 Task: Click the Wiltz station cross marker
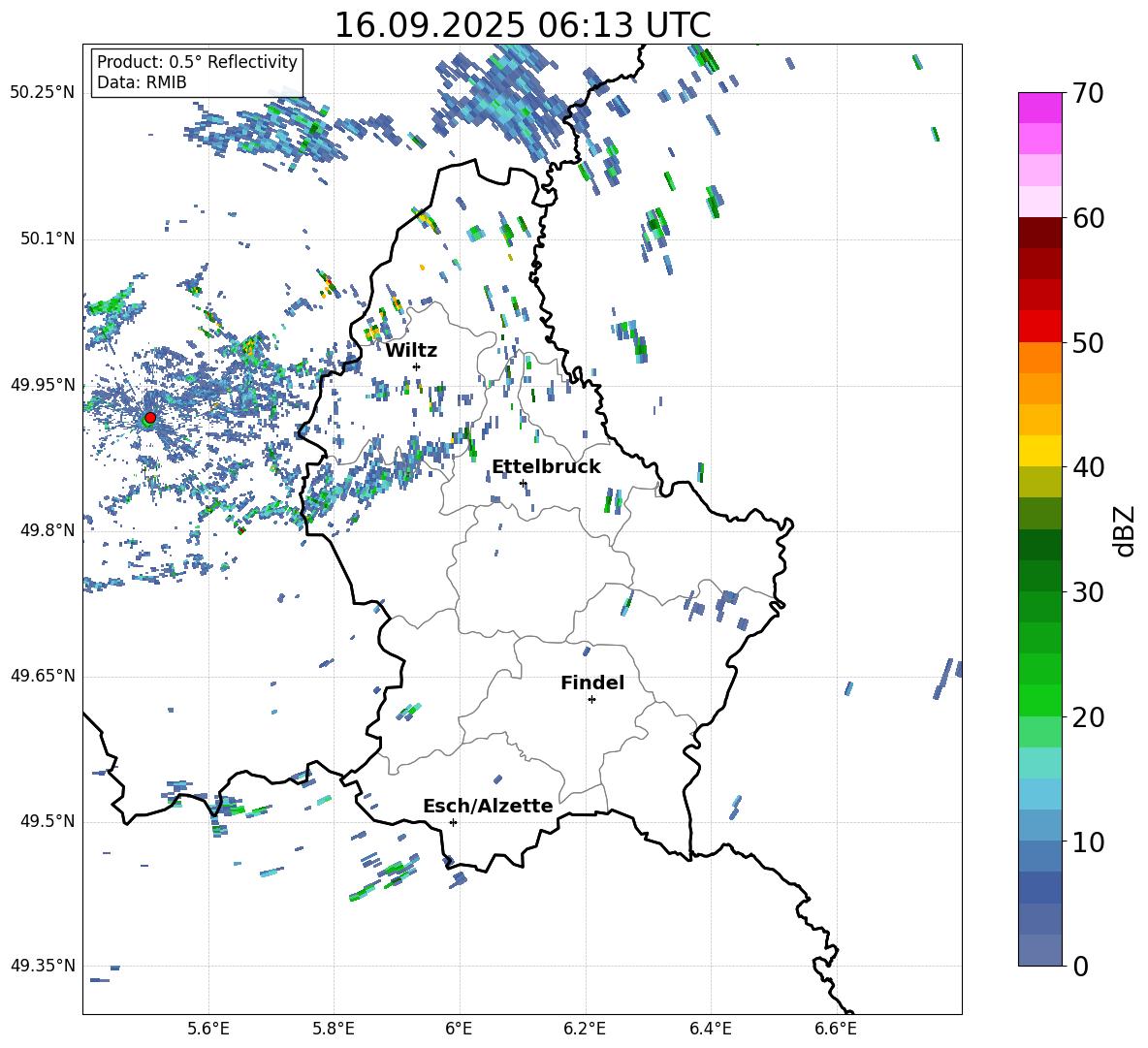(x=417, y=366)
